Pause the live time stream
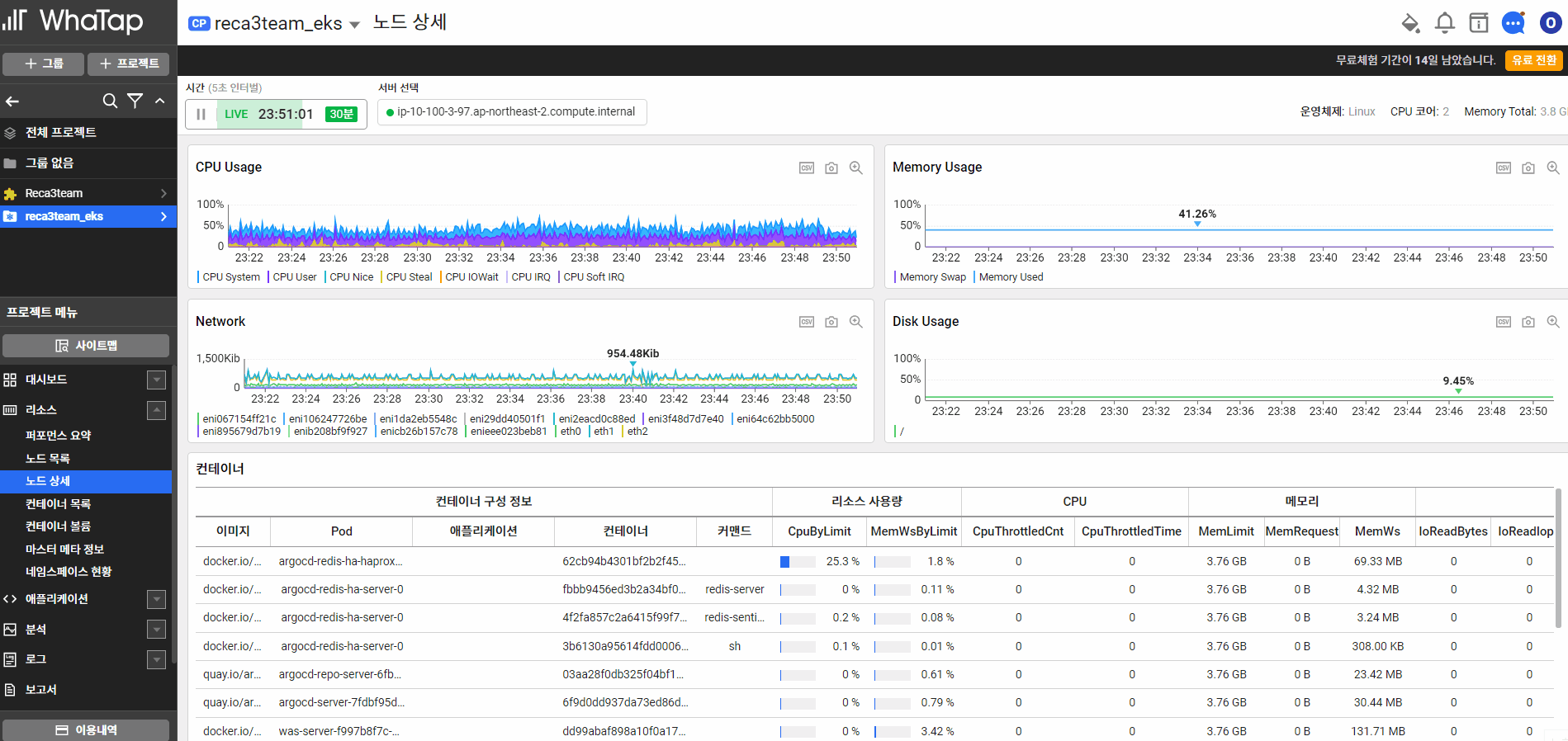Screen dimensions: 1568x741 click(201, 114)
